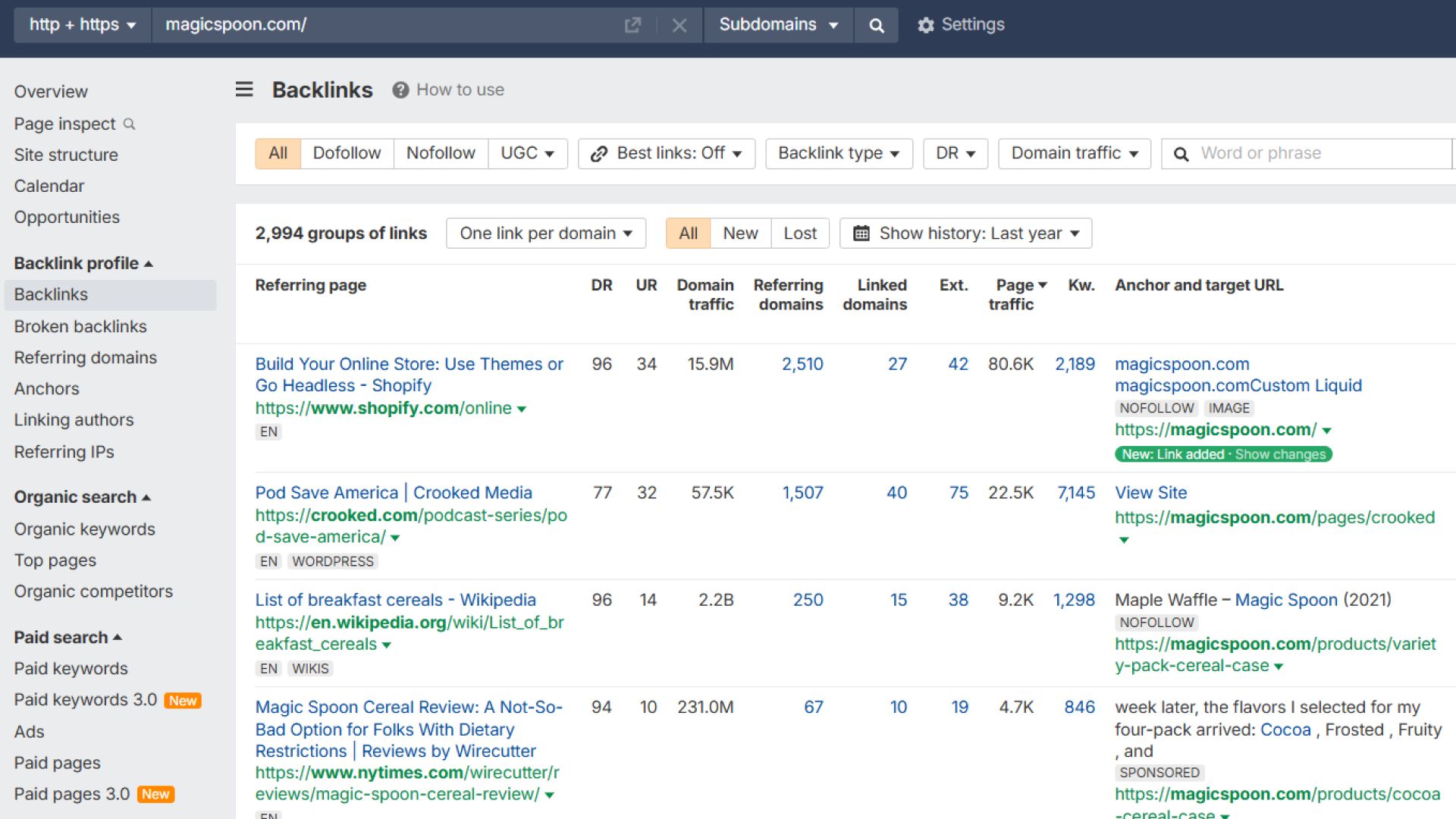The height and width of the screenshot is (819, 1456).
Task: Go to Organic keywords in sidebar
Action: [x=85, y=529]
